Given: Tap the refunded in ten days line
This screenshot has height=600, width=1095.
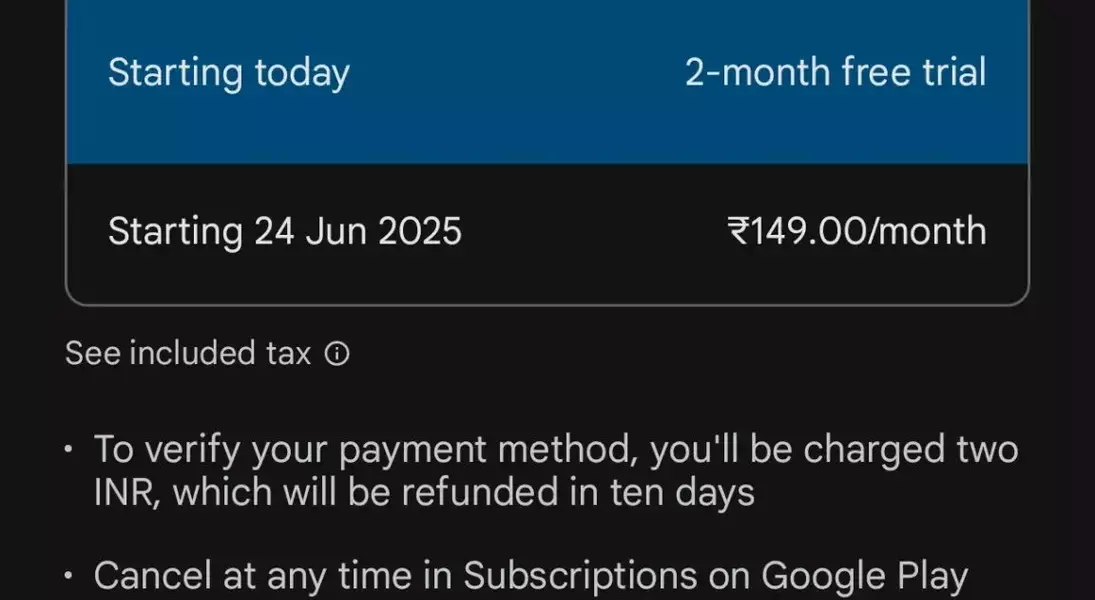Looking at the screenshot, I should tap(424, 492).
